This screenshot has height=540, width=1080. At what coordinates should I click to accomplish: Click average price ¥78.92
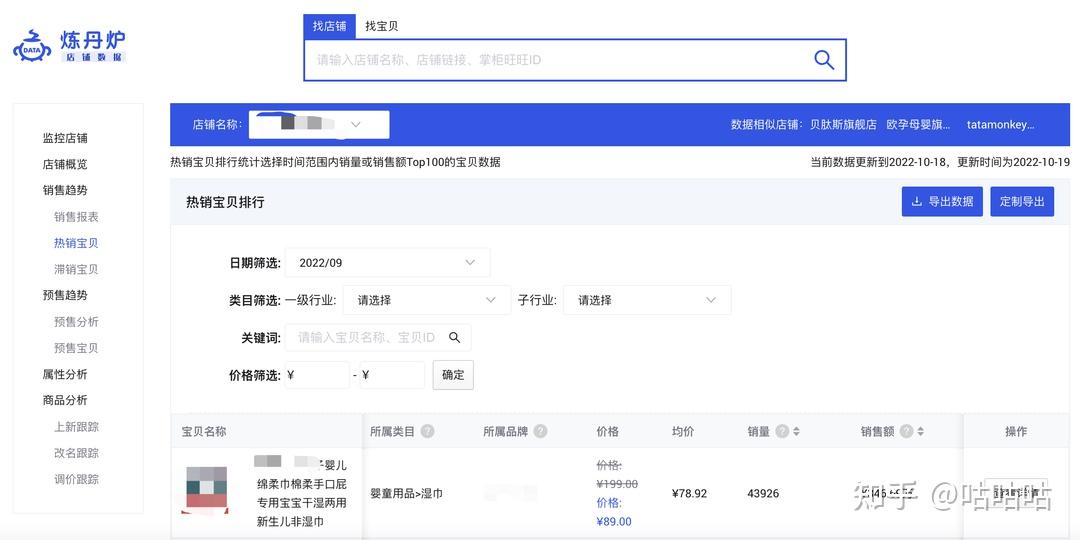(x=689, y=494)
